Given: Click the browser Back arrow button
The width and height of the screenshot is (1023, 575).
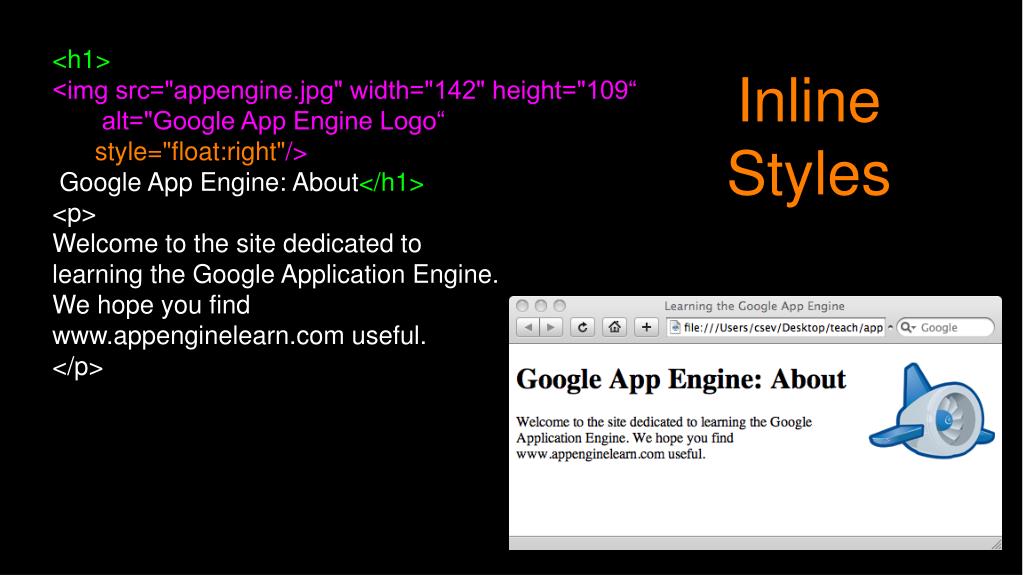Looking at the screenshot, I should (x=528, y=327).
